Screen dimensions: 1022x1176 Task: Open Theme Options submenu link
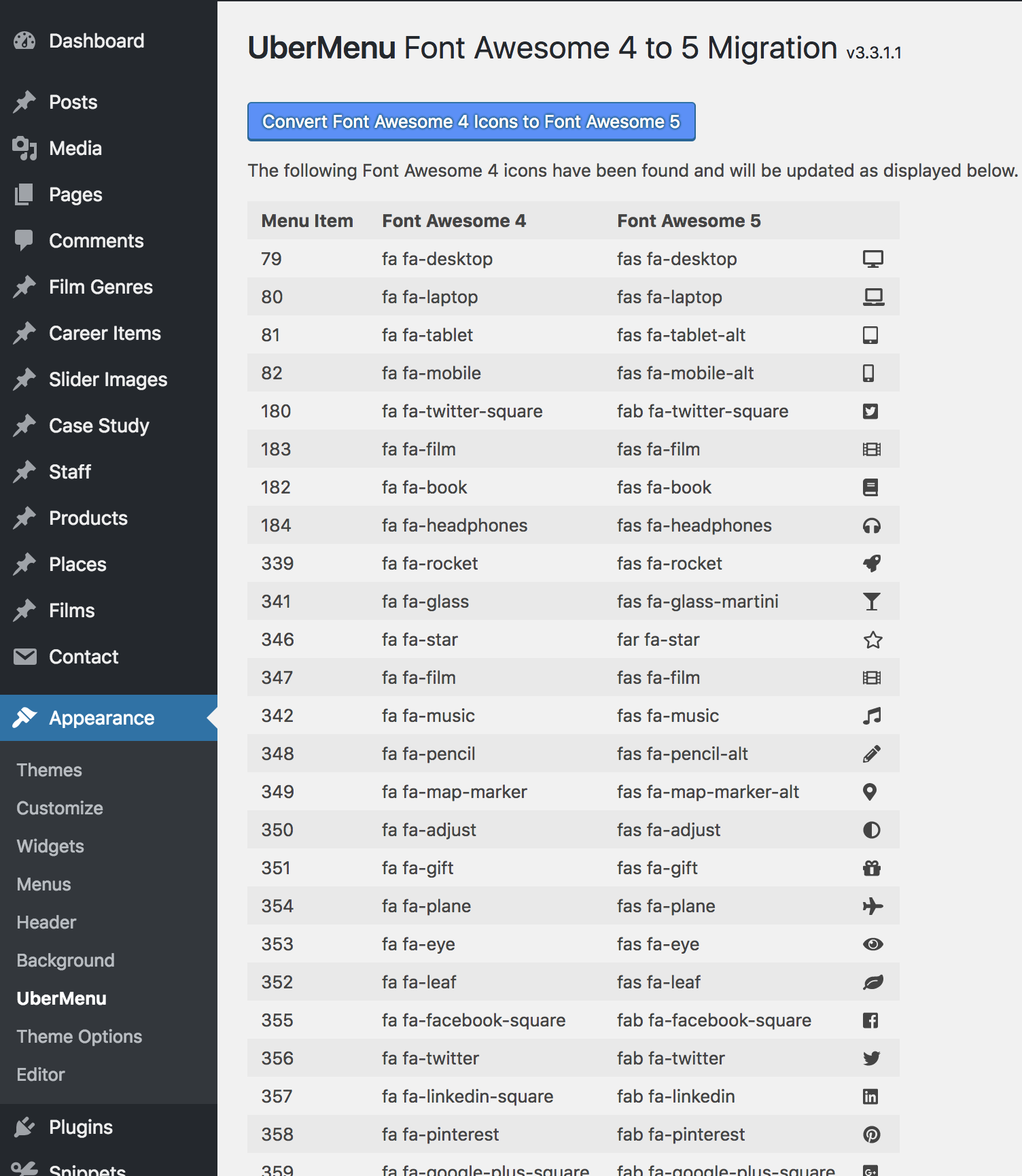[80, 1037]
